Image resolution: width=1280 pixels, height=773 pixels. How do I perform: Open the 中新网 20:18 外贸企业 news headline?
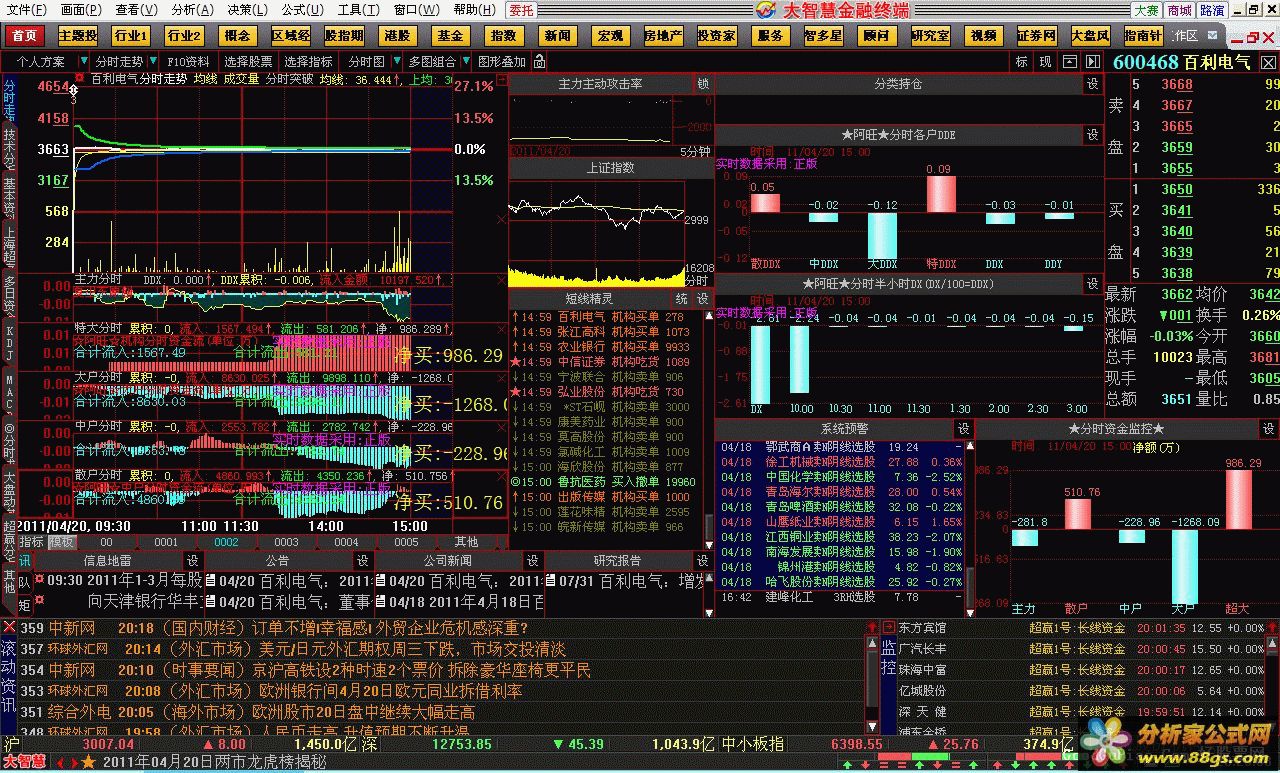[x=273, y=628]
